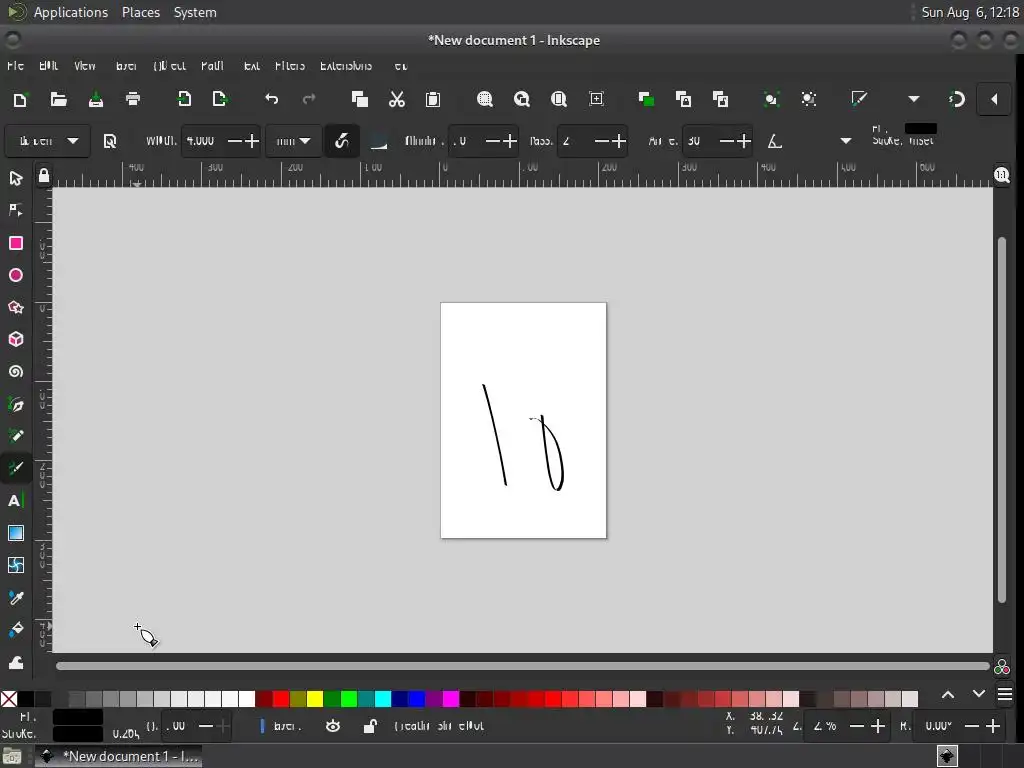The height and width of the screenshot is (768, 1024).
Task: Click the Redo arrow icon
Action: pos(309,99)
